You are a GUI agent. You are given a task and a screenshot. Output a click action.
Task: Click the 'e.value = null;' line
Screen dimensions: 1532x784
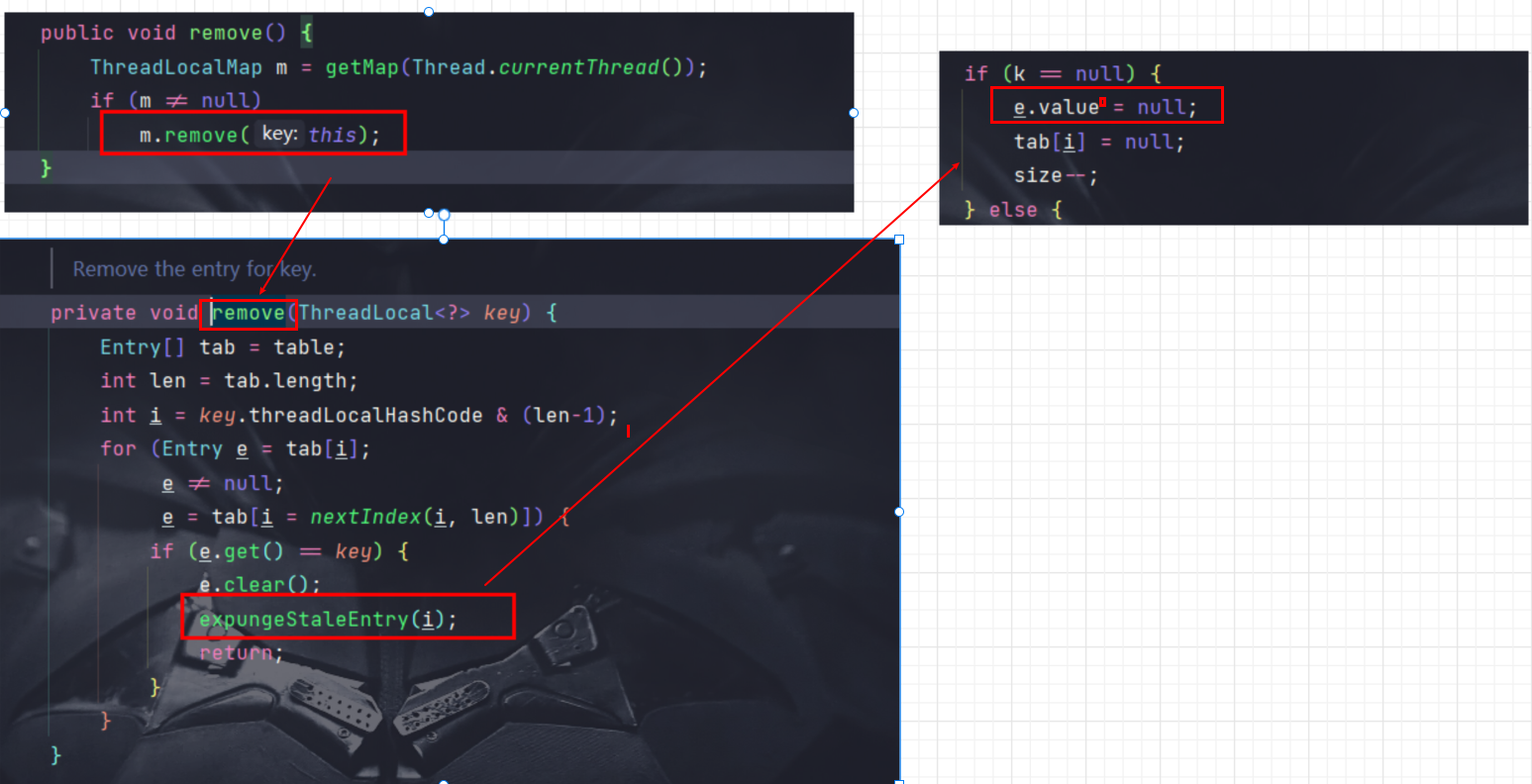(x=1105, y=108)
